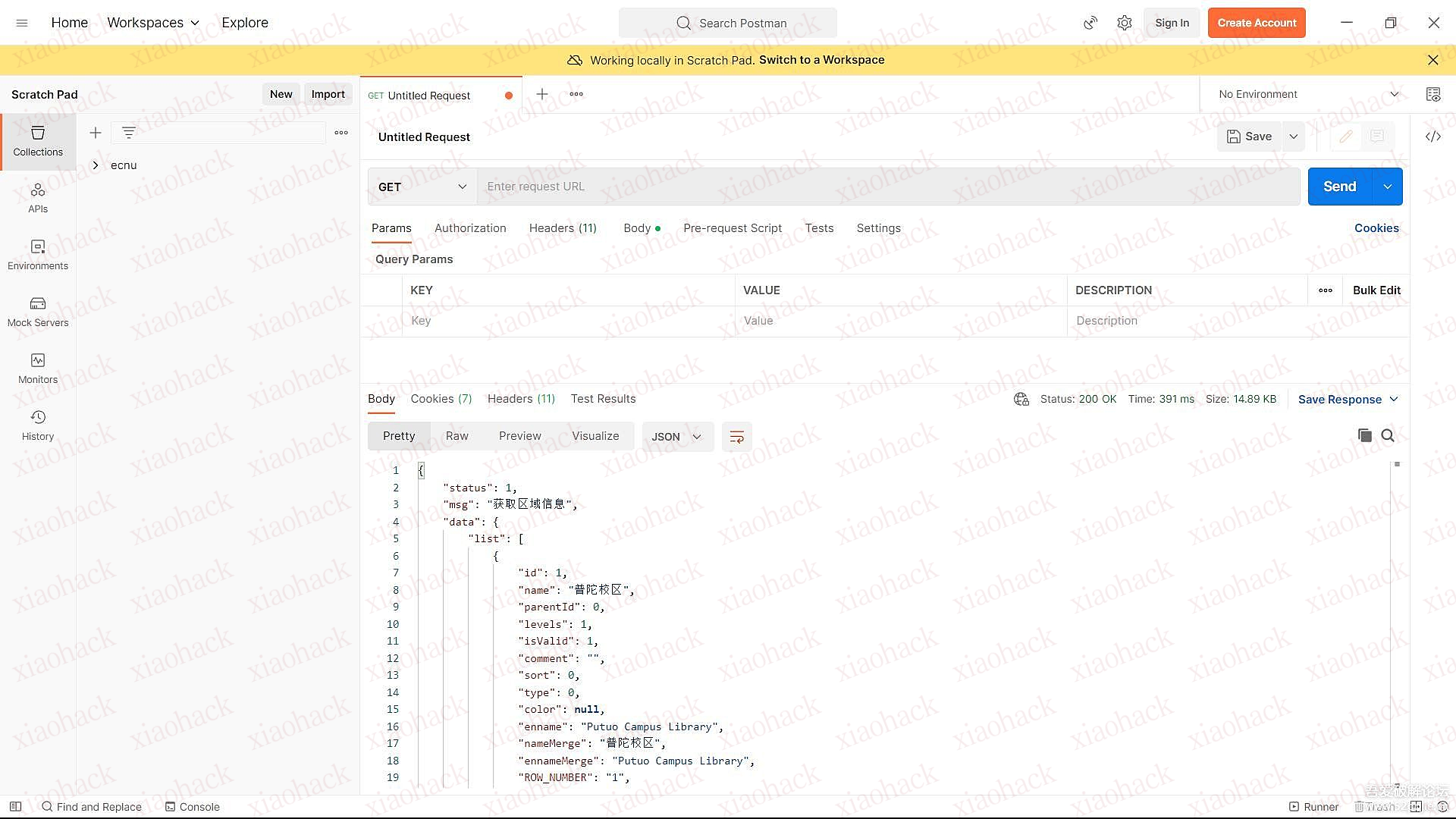This screenshot has height=819, width=1456.
Task: Switch response view to Preview
Action: [x=519, y=436]
